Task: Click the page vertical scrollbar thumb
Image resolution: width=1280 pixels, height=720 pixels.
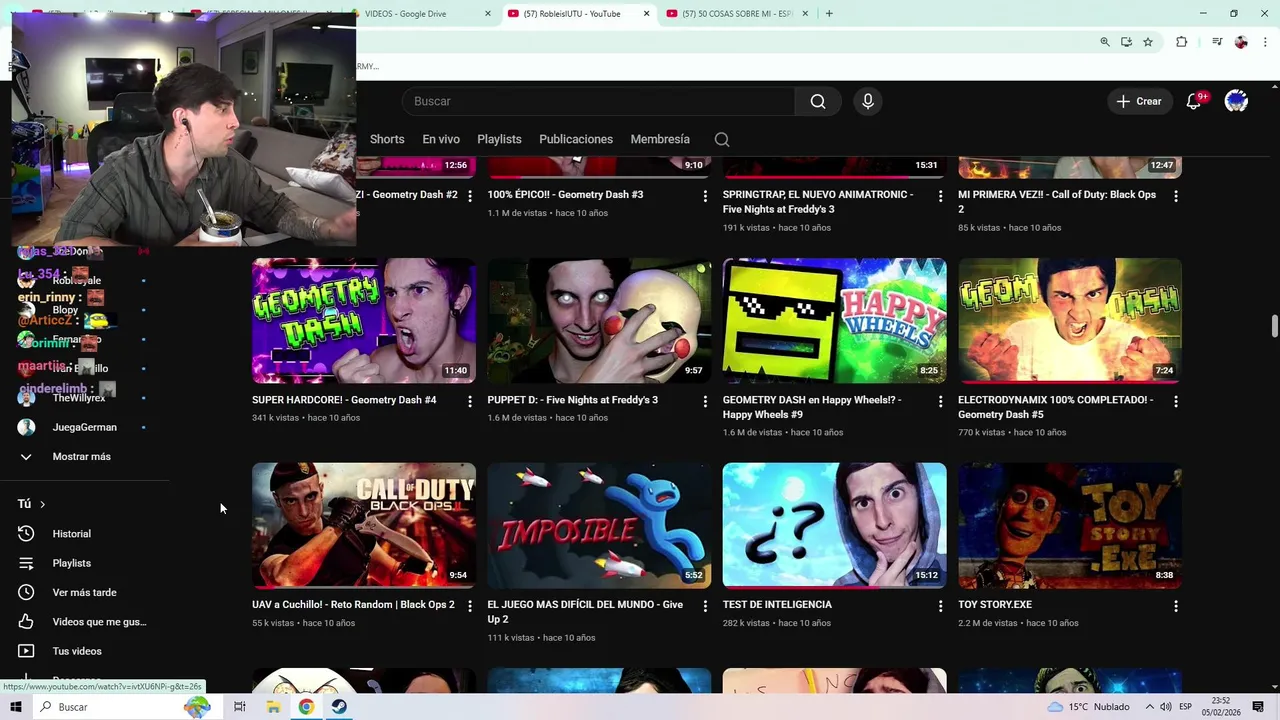Action: coord(1274,327)
